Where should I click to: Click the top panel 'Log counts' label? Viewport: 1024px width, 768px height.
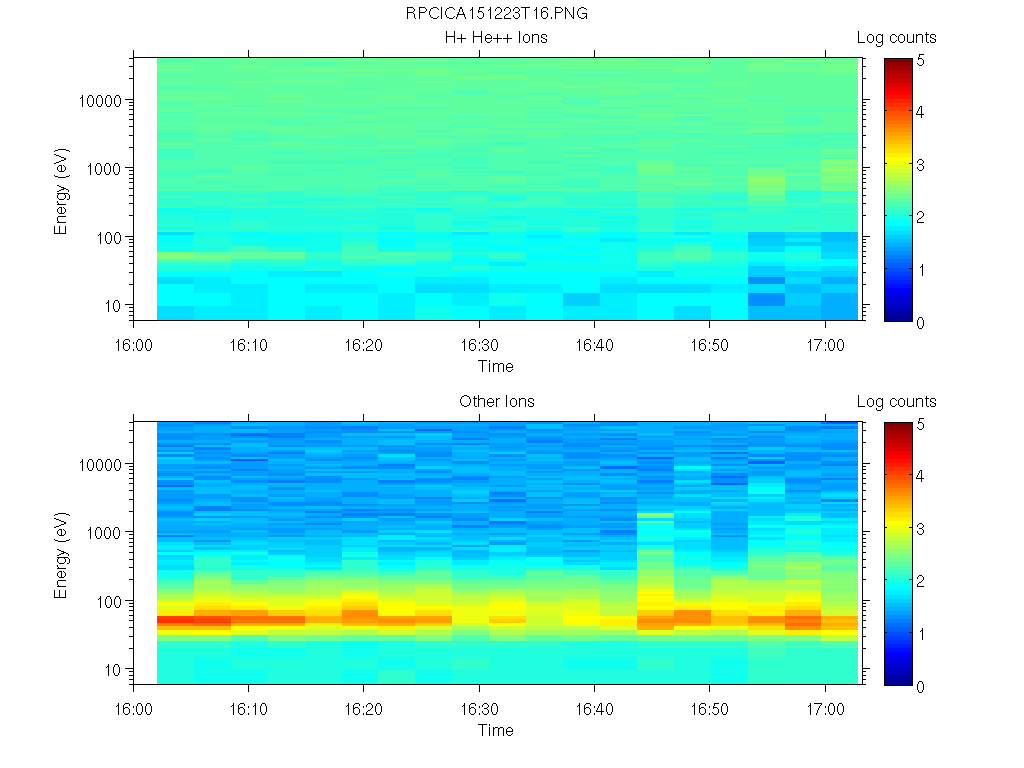897,38
